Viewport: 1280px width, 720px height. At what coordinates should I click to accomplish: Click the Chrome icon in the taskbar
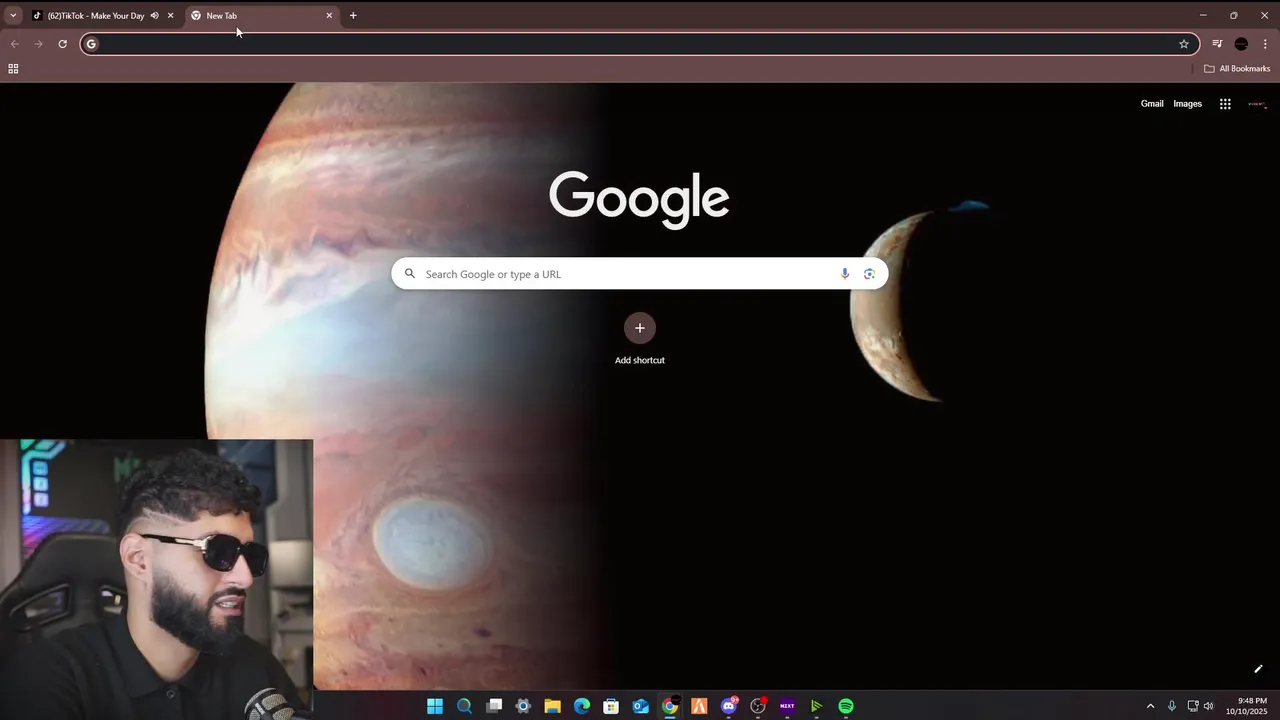[x=670, y=706]
